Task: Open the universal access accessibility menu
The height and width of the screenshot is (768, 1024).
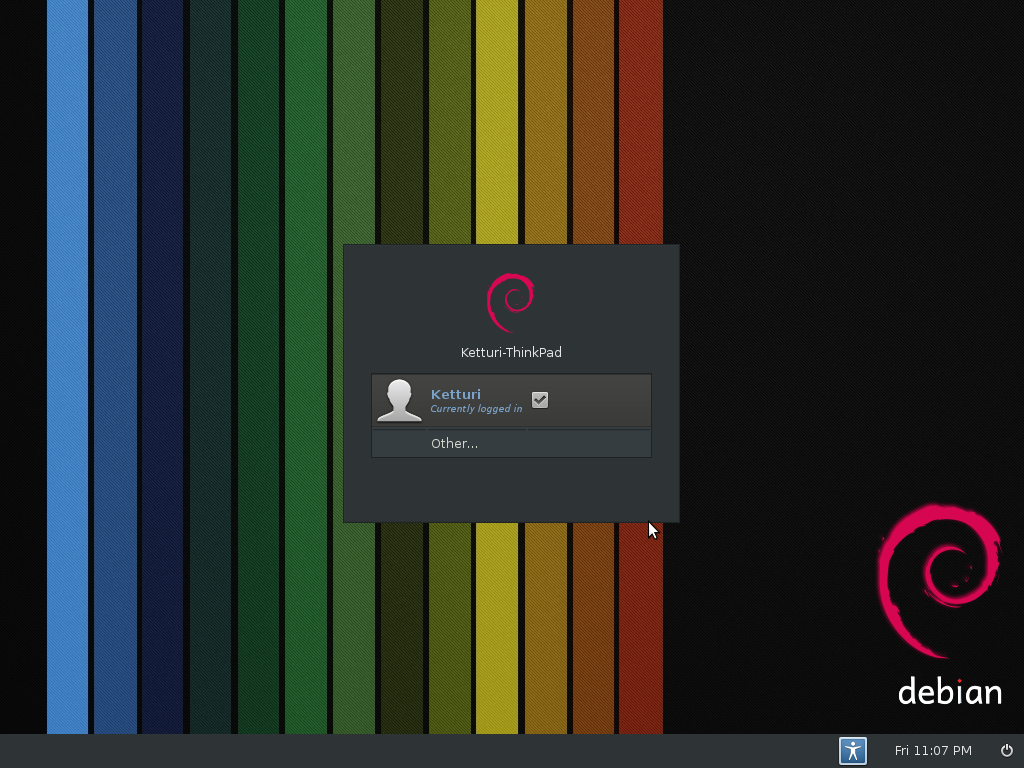Action: click(852, 750)
